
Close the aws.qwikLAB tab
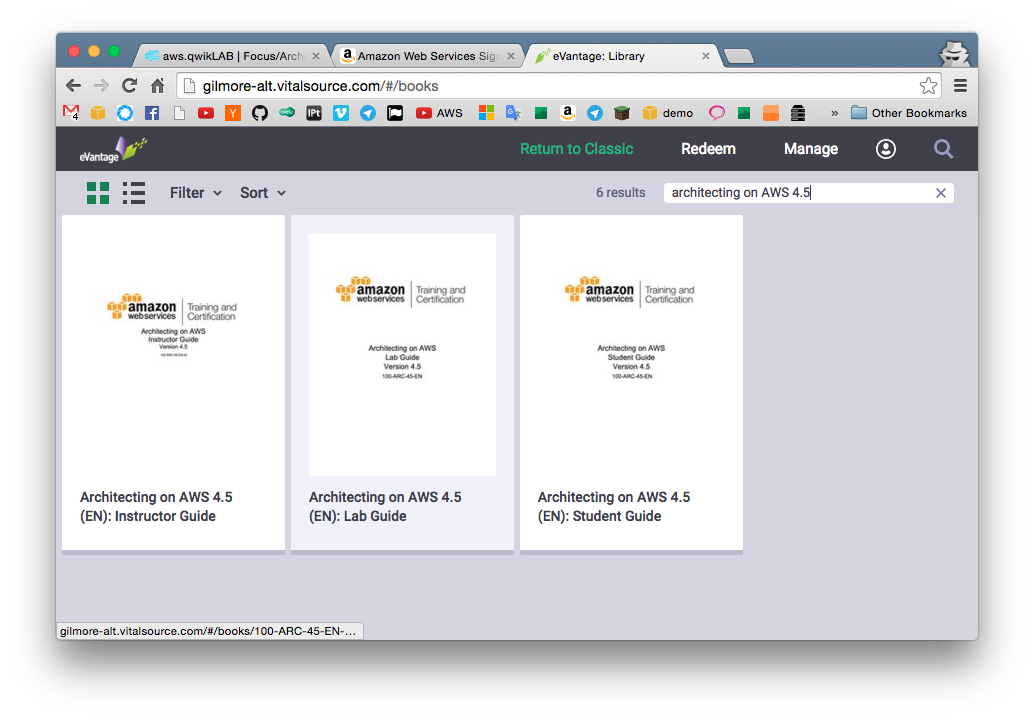316,56
